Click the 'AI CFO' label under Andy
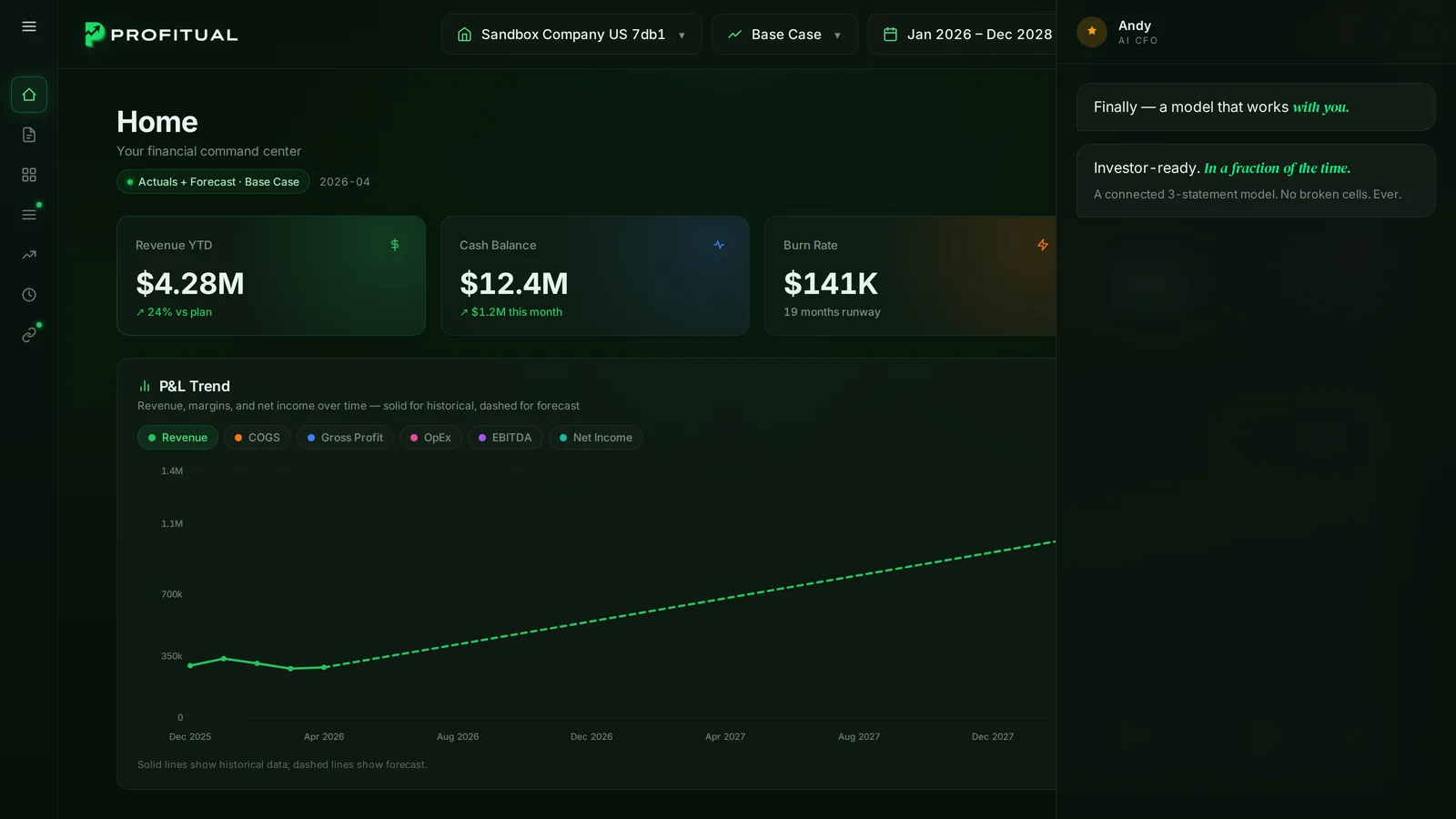This screenshot has height=819, width=1456. coord(1137,41)
